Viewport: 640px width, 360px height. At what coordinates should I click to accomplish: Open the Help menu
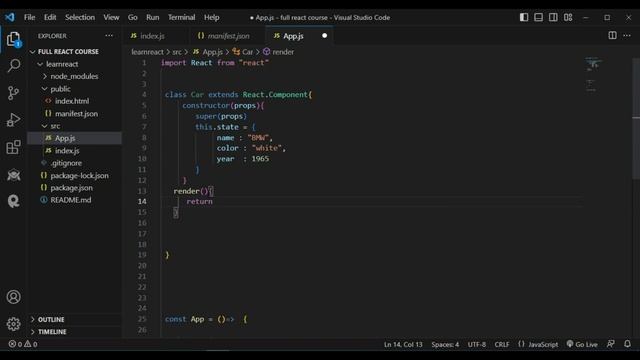211,17
